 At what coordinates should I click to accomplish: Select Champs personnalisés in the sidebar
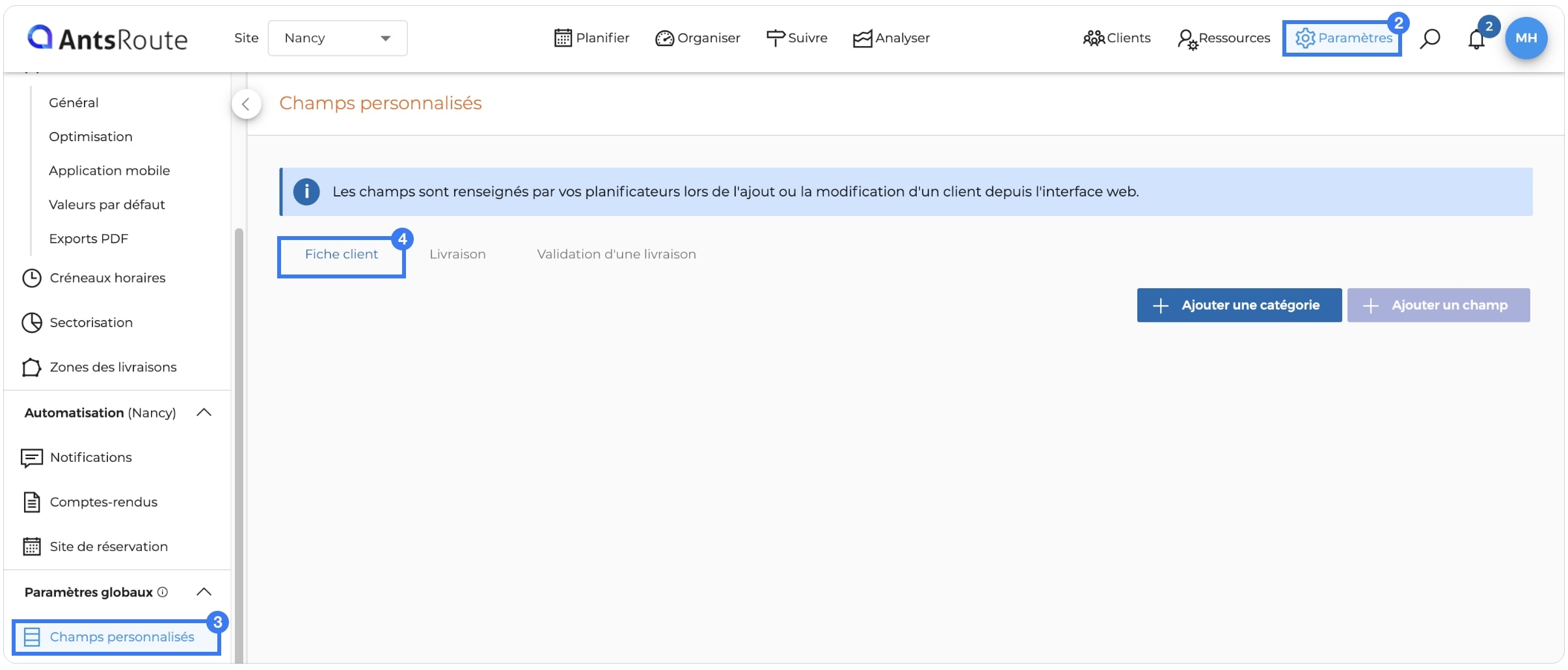(116, 637)
